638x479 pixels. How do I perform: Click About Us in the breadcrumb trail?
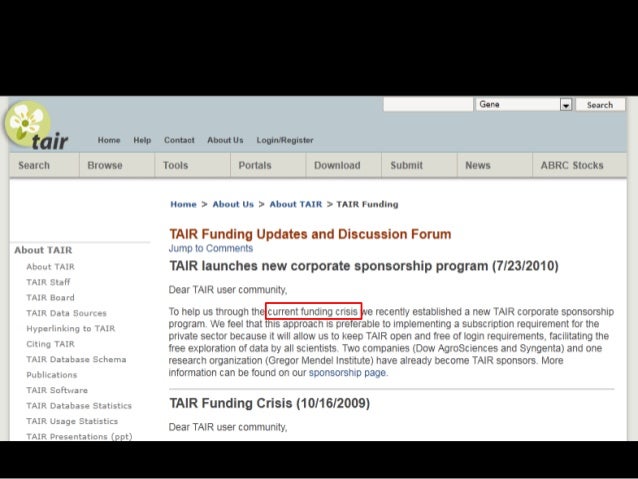(233, 204)
